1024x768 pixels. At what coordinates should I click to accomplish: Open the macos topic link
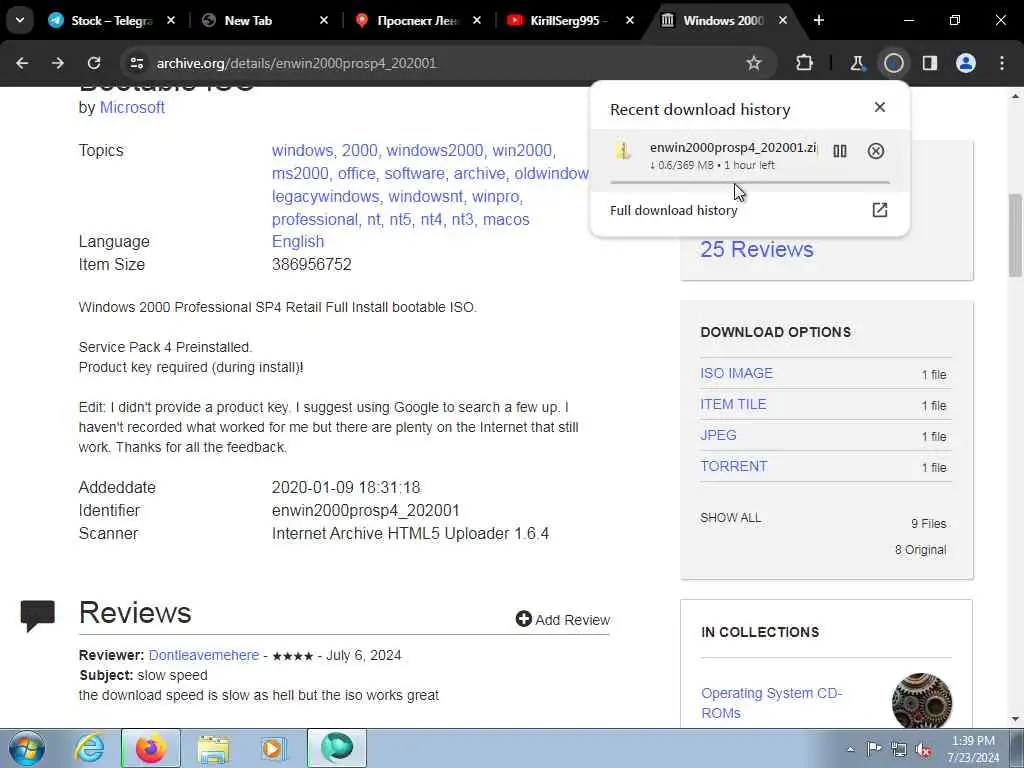tap(506, 219)
